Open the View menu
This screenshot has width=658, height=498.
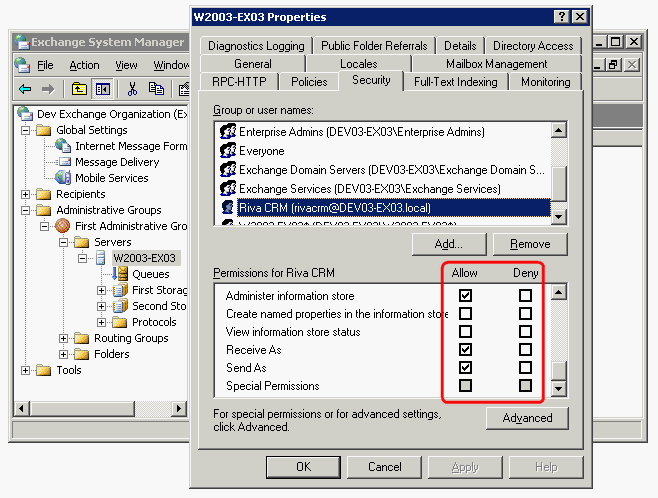(126, 65)
